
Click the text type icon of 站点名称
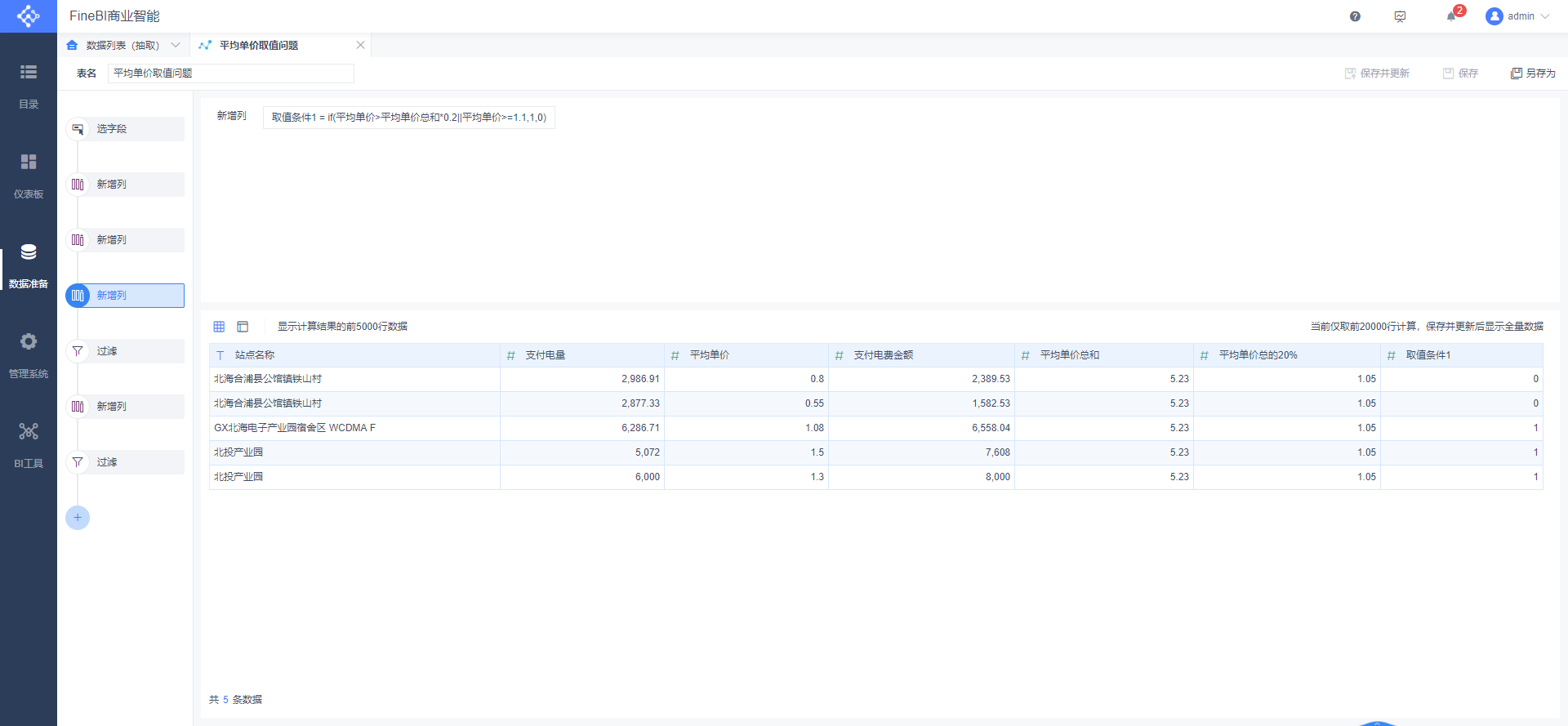click(x=220, y=355)
